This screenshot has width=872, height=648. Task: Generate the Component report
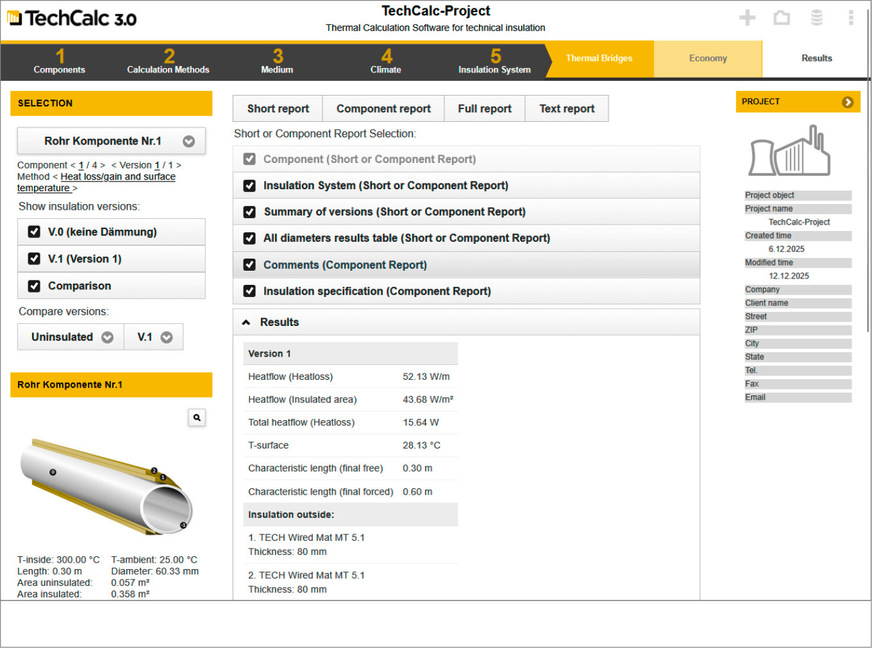[x=383, y=108]
